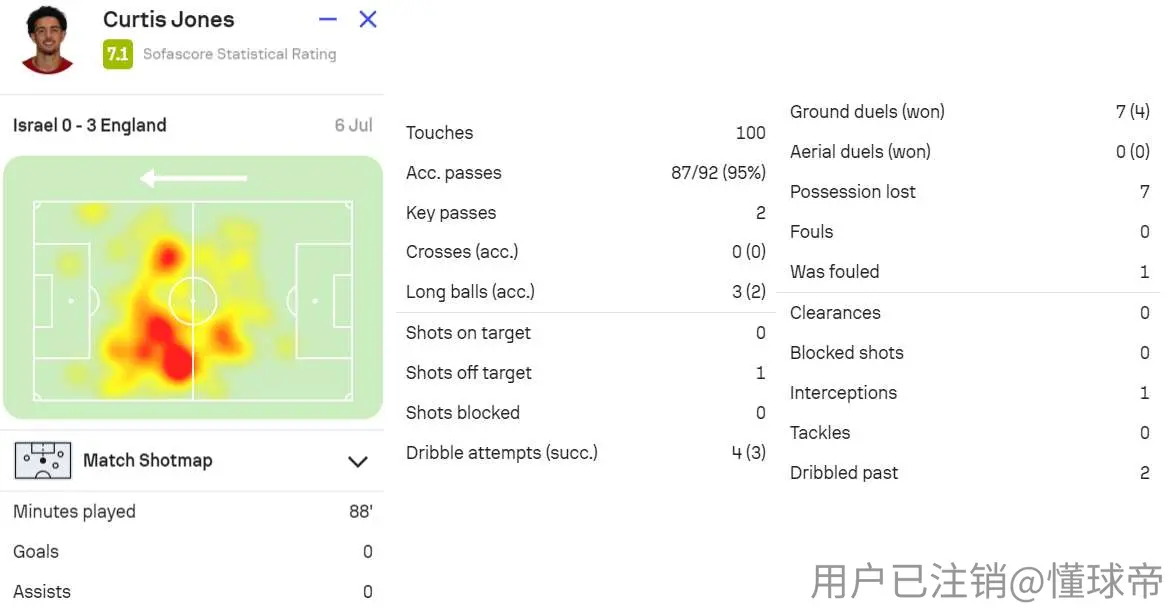The height and width of the screenshot is (613, 1175).
Task: Click the red hotspot on the heatmap
Action: point(178,363)
